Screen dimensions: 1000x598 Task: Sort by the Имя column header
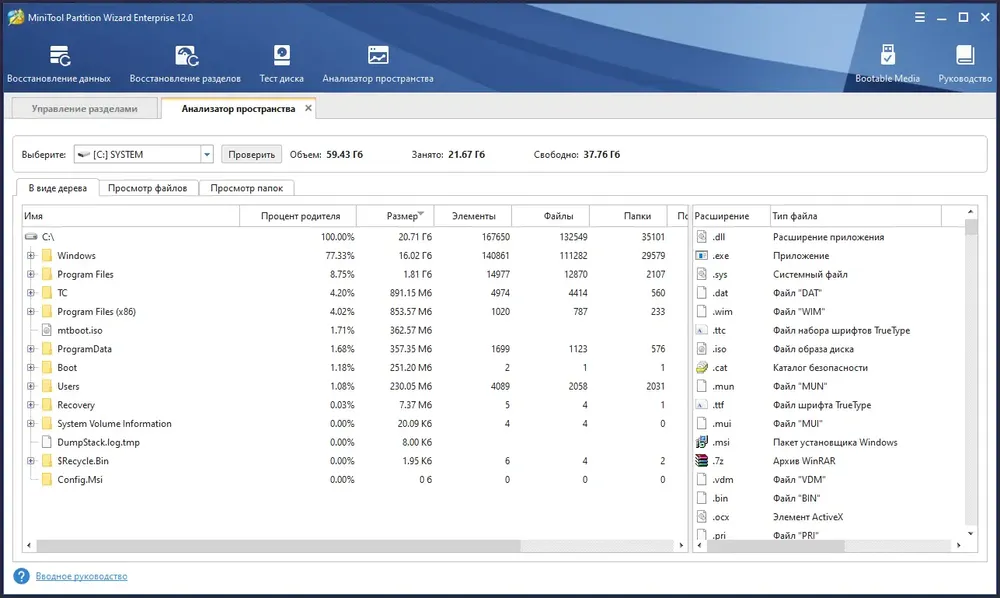pos(131,216)
